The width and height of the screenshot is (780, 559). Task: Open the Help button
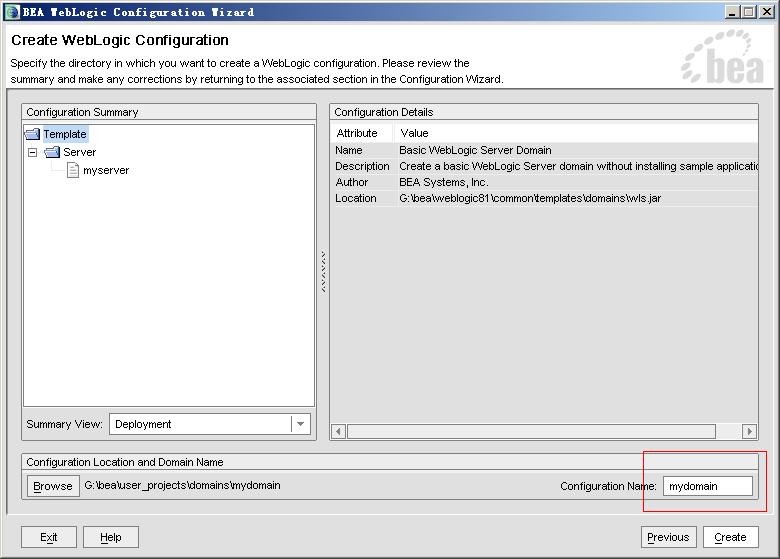click(x=110, y=537)
